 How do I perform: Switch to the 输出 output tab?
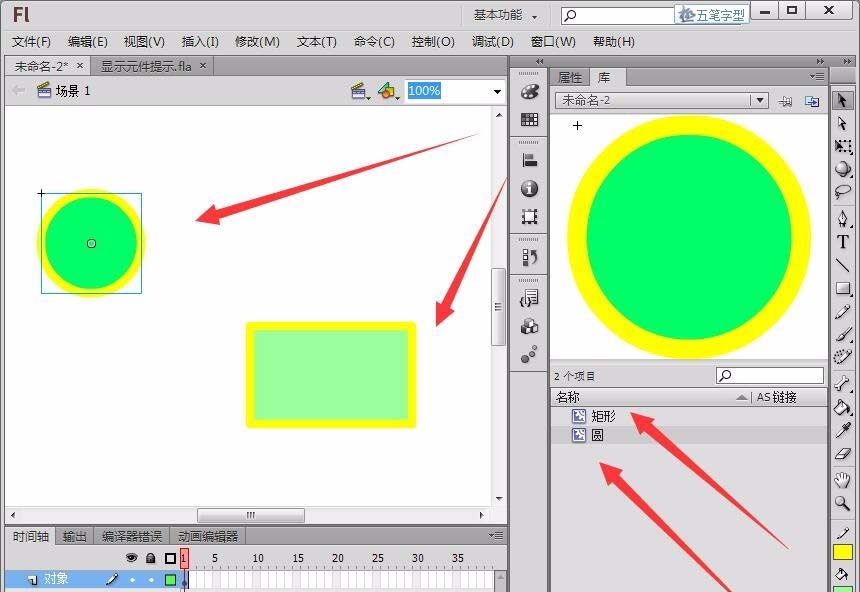[x=75, y=536]
